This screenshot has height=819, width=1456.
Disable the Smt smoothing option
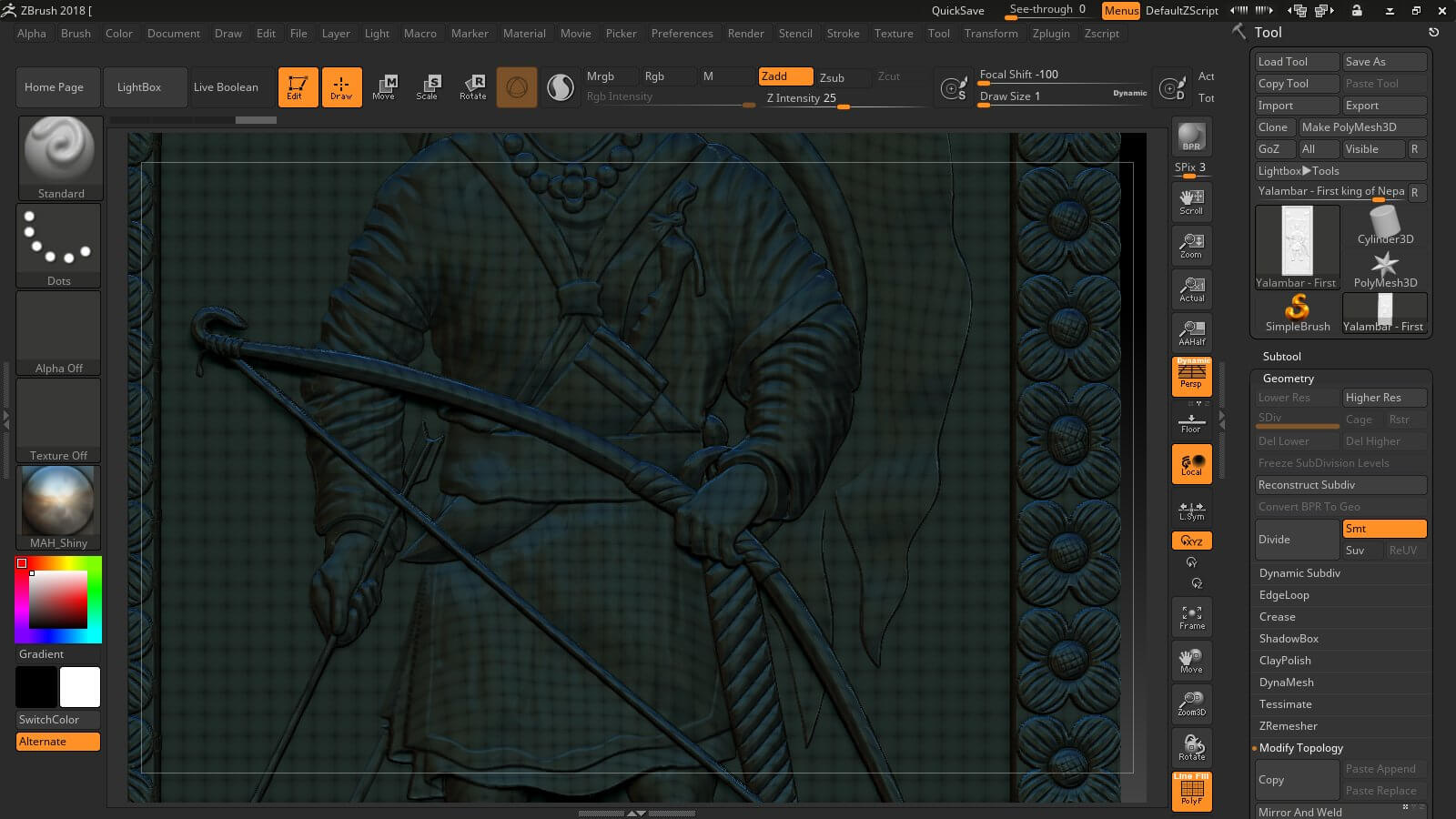(x=1383, y=529)
